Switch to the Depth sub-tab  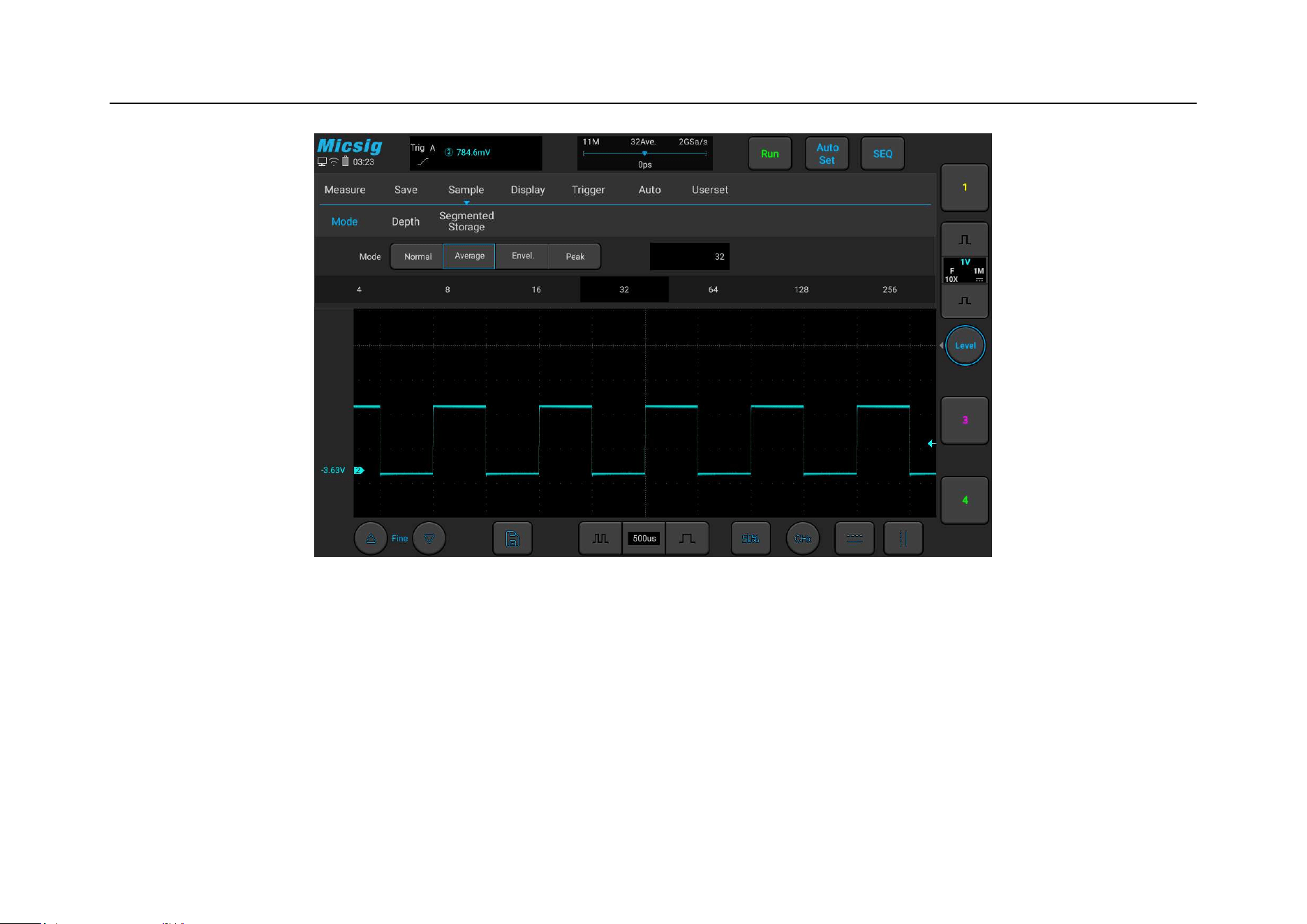(406, 221)
